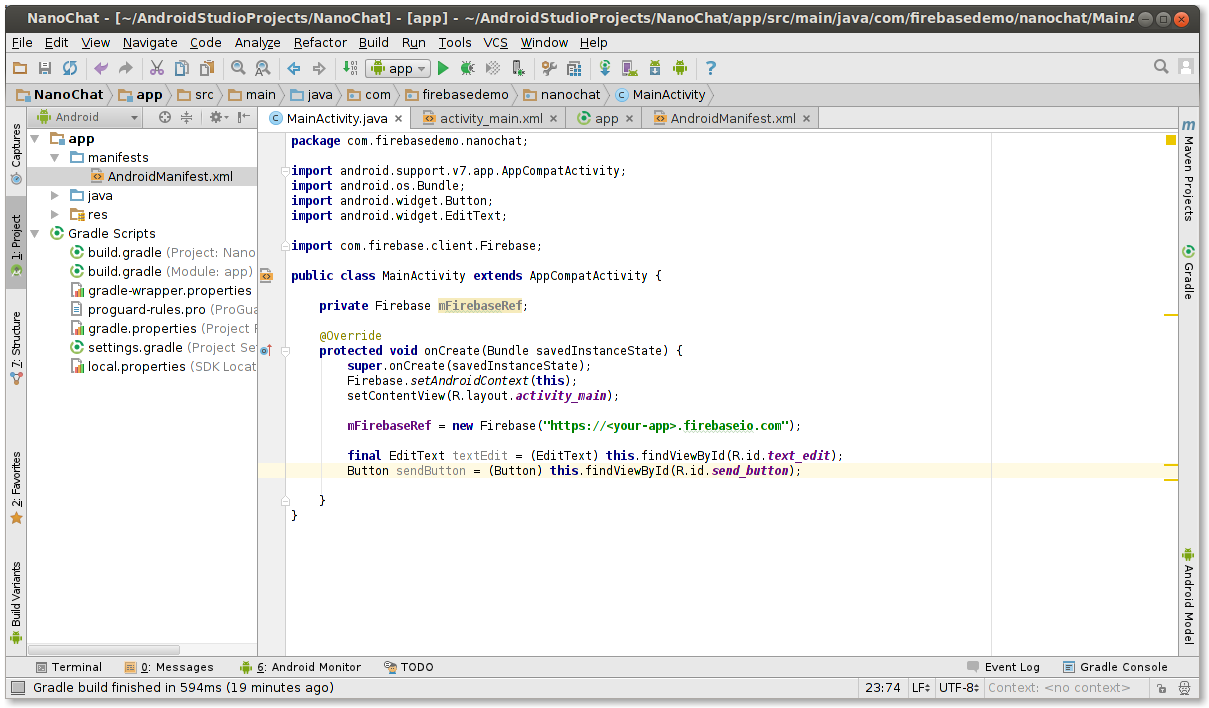Click the Paste toolbar icon
This screenshot has width=1209, height=708.
[x=206, y=68]
